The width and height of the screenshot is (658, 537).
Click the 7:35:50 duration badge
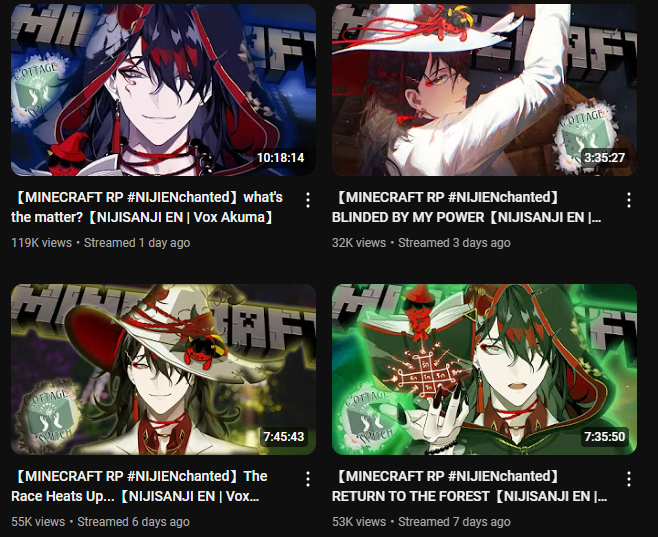point(605,437)
